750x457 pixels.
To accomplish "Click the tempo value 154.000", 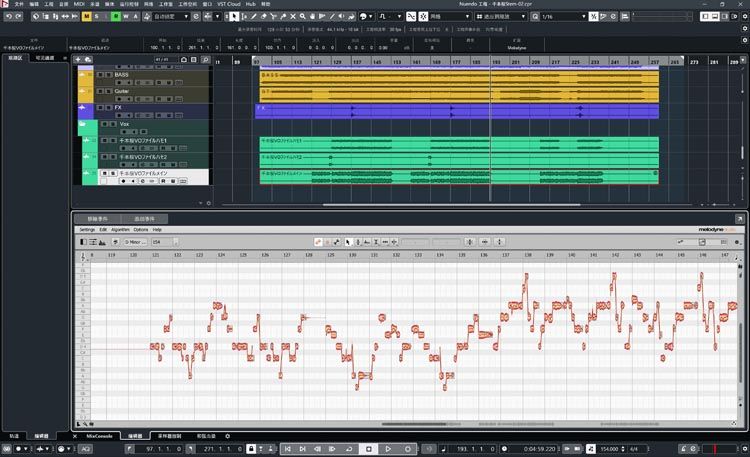I will click(609, 449).
